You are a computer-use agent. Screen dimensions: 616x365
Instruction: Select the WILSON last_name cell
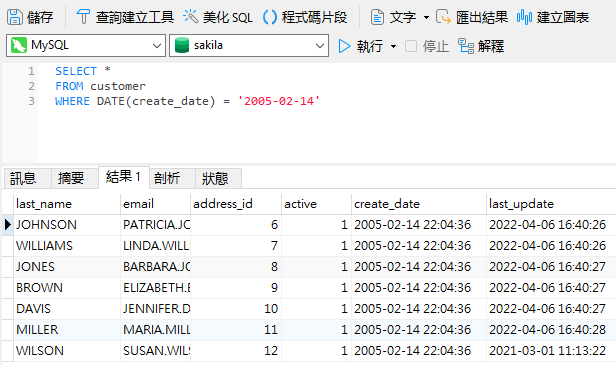(x=67, y=351)
